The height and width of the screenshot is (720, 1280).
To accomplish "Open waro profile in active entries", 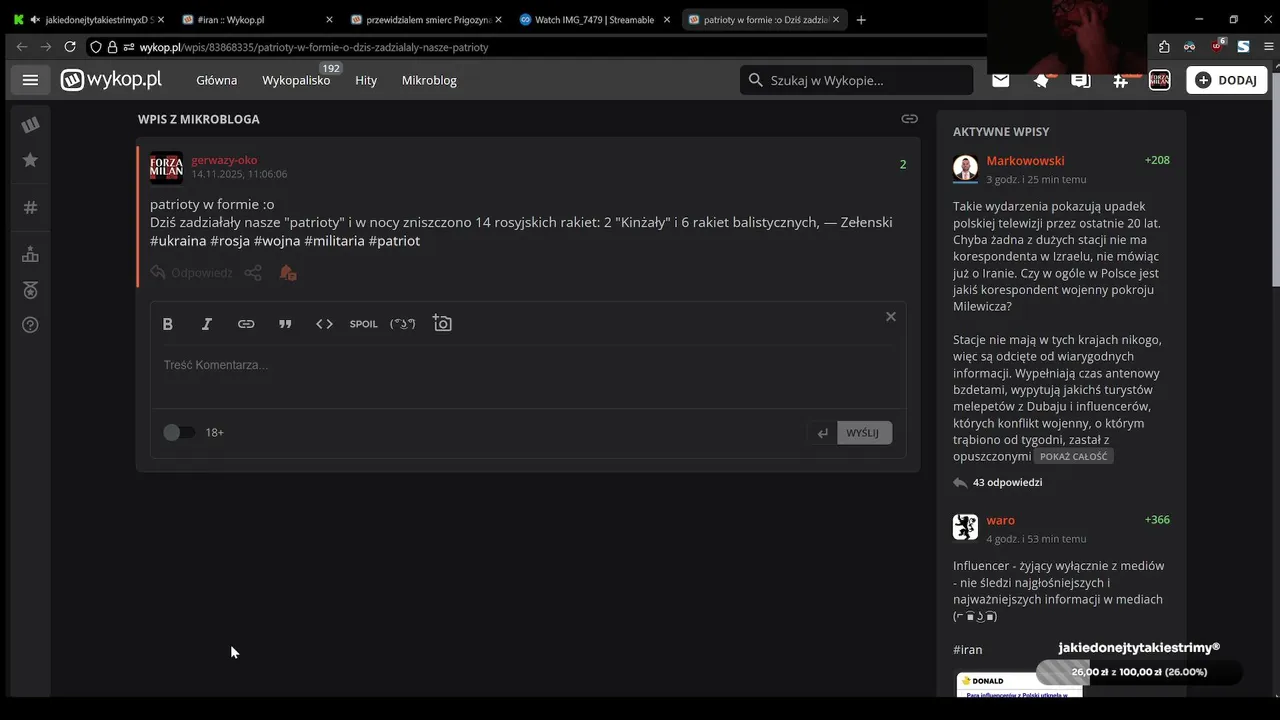I will pos(1000,520).
